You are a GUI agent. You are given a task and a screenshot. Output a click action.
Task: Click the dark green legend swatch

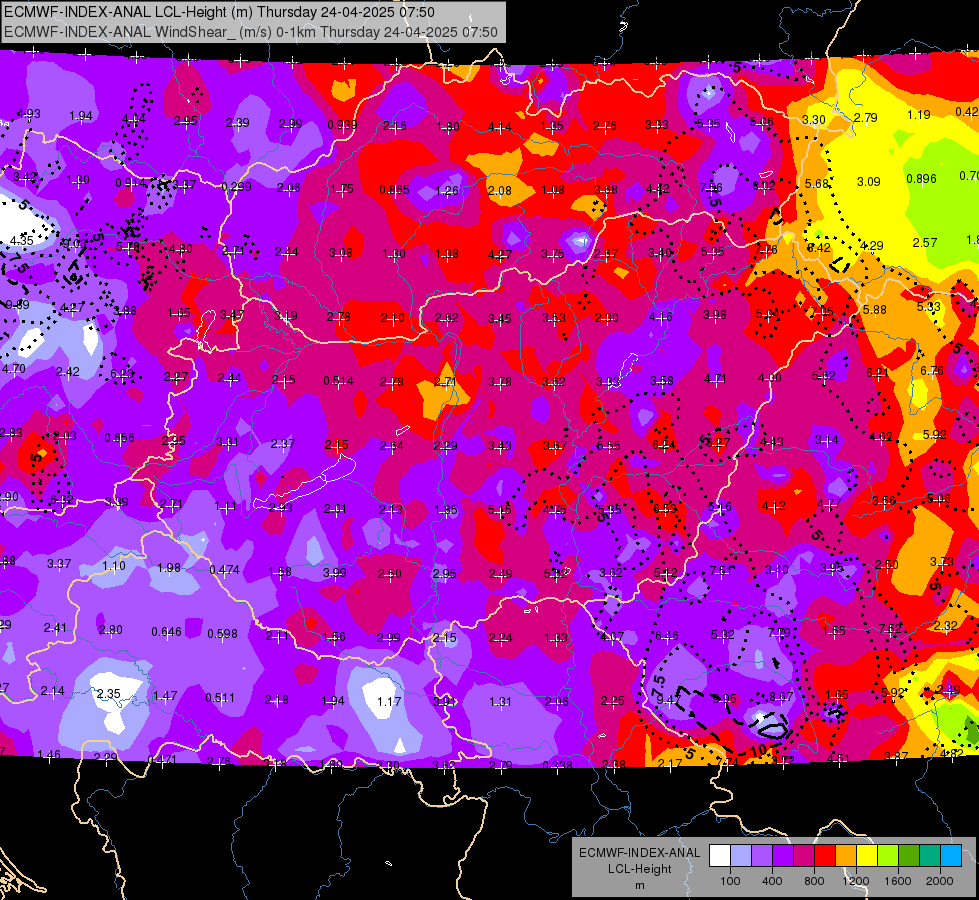click(908, 856)
